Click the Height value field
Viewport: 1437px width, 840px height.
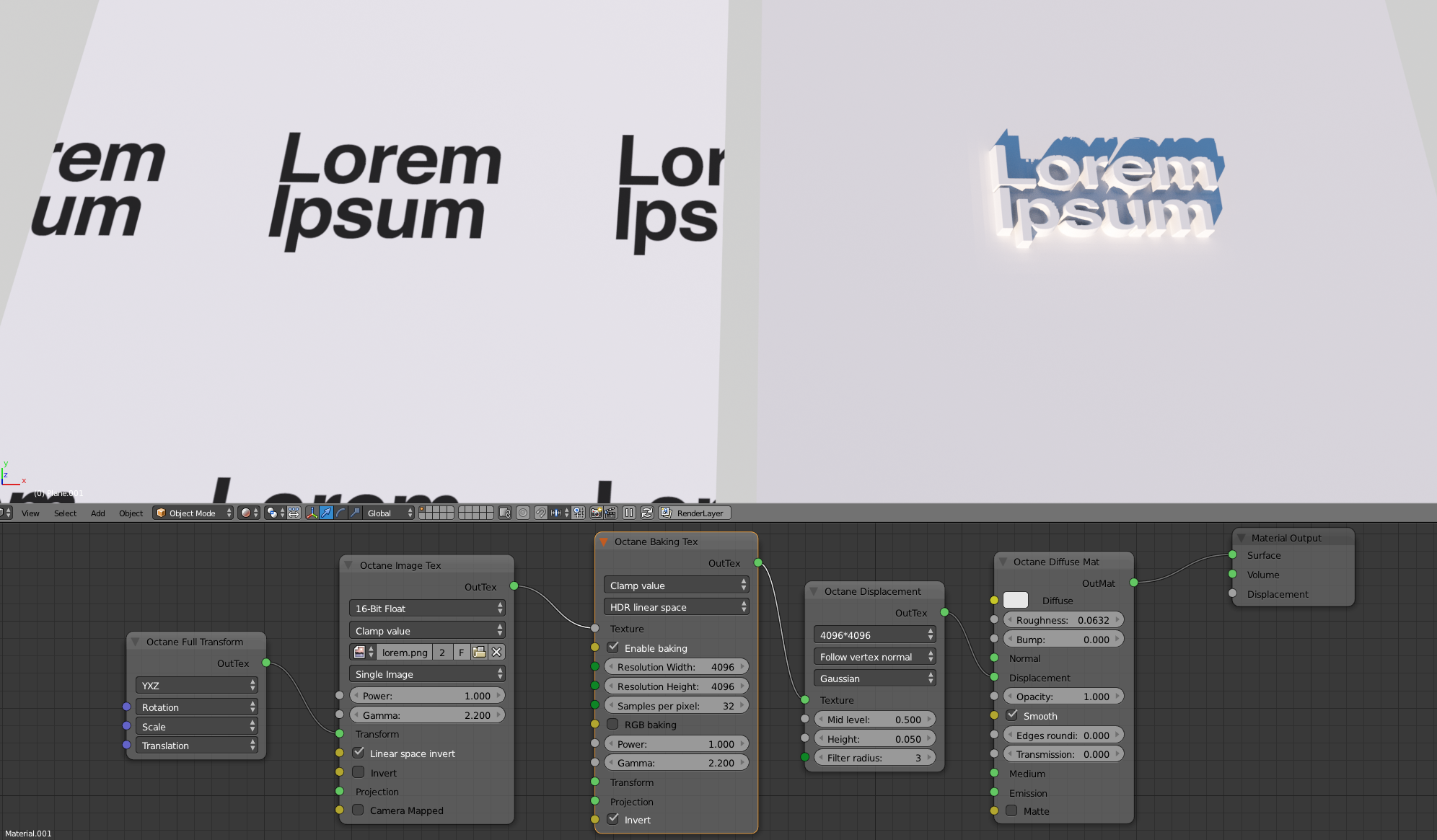(x=874, y=738)
